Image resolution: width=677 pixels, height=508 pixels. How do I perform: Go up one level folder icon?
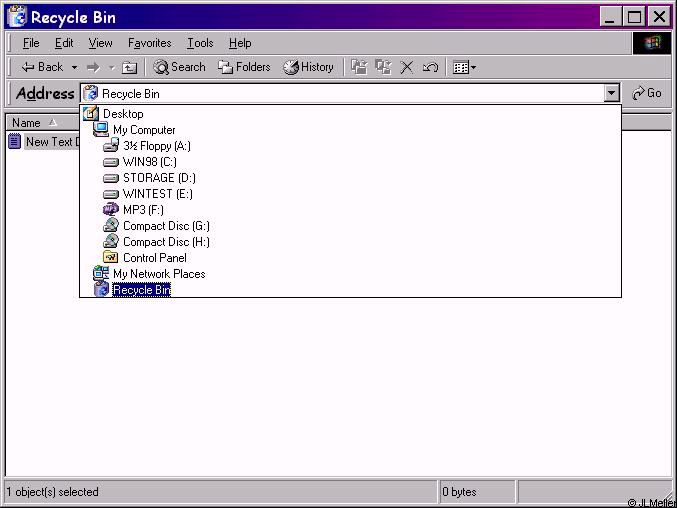[x=129, y=67]
